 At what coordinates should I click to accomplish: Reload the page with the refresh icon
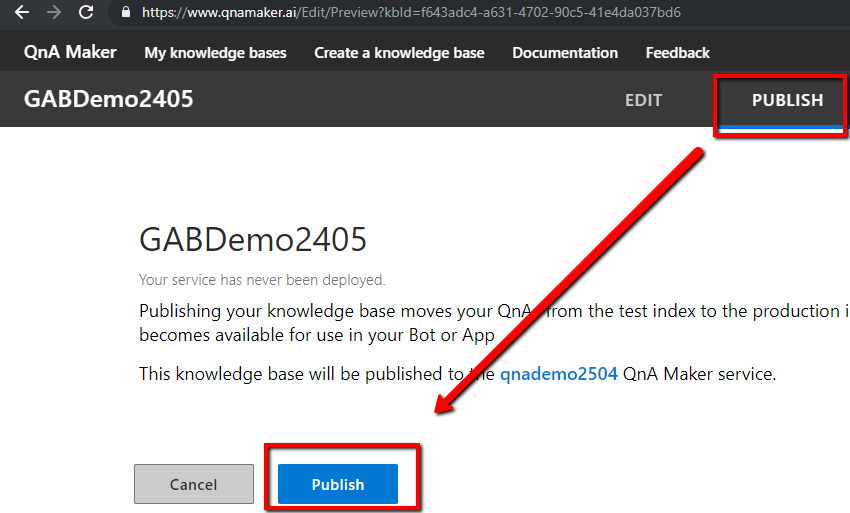[x=86, y=12]
